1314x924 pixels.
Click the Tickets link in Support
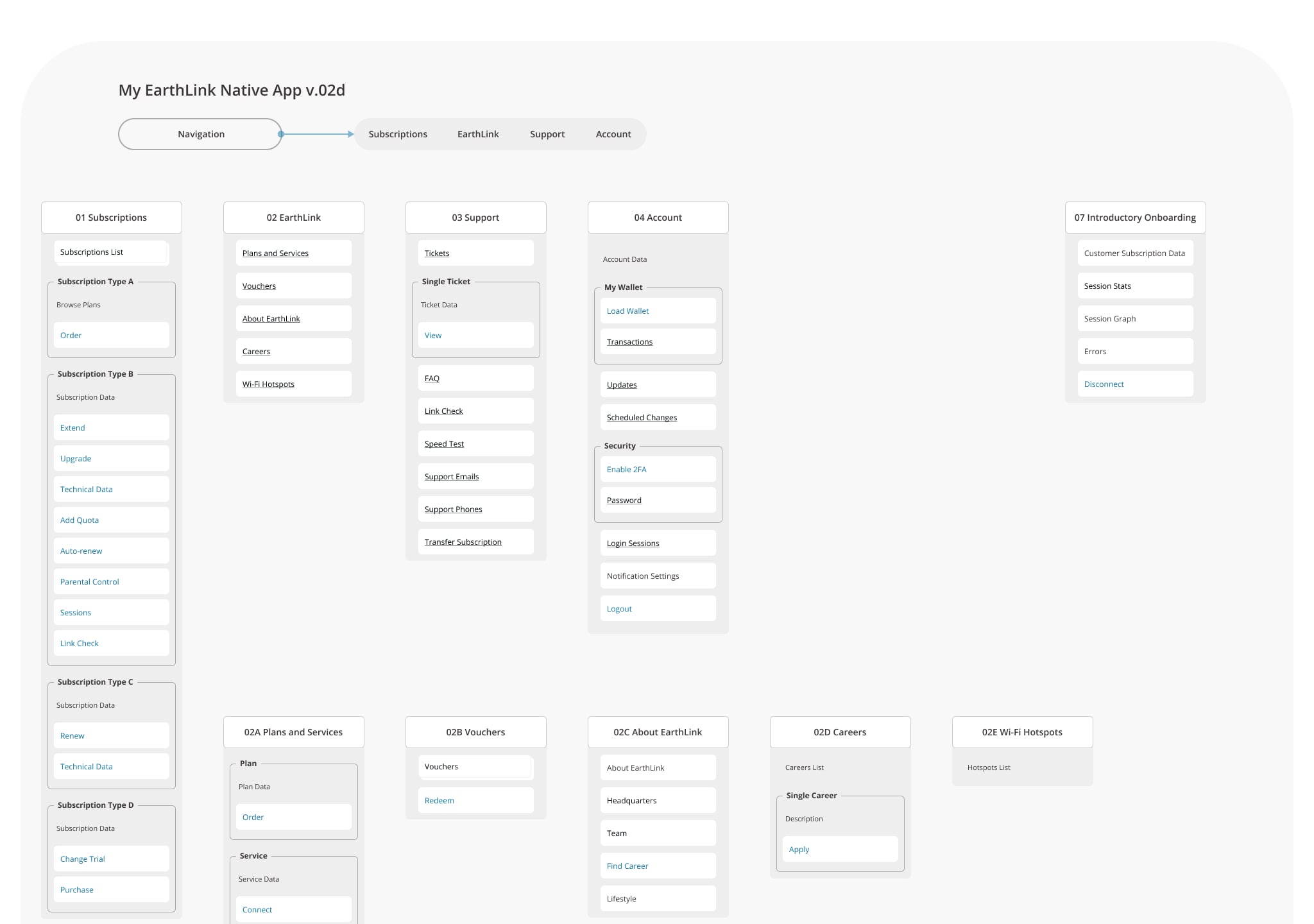coord(437,253)
